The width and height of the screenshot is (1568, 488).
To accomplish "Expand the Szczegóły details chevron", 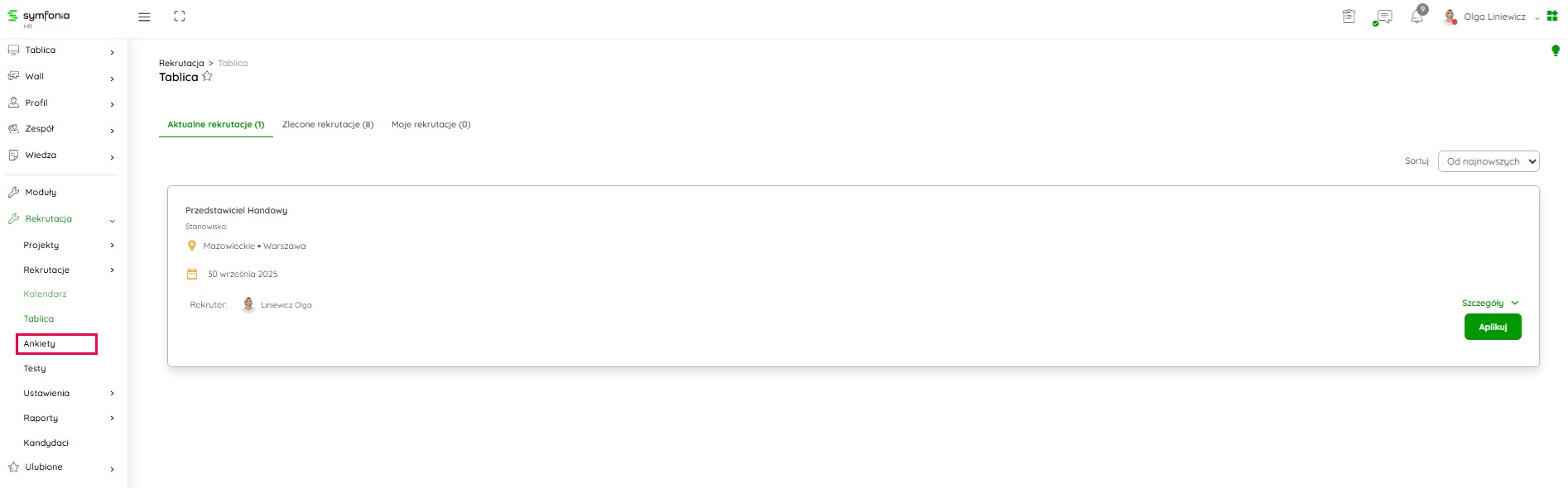I will pos(1516,303).
